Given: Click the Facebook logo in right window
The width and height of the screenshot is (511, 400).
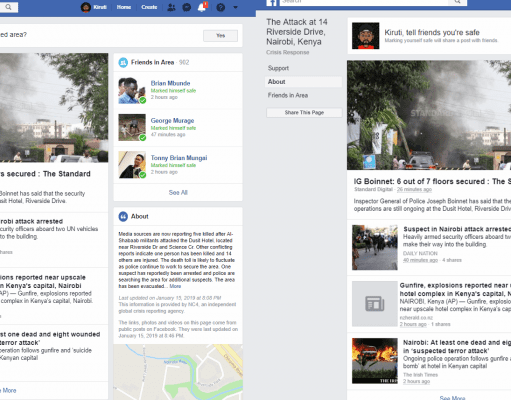Looking at the screenshot, I should 272,3.
